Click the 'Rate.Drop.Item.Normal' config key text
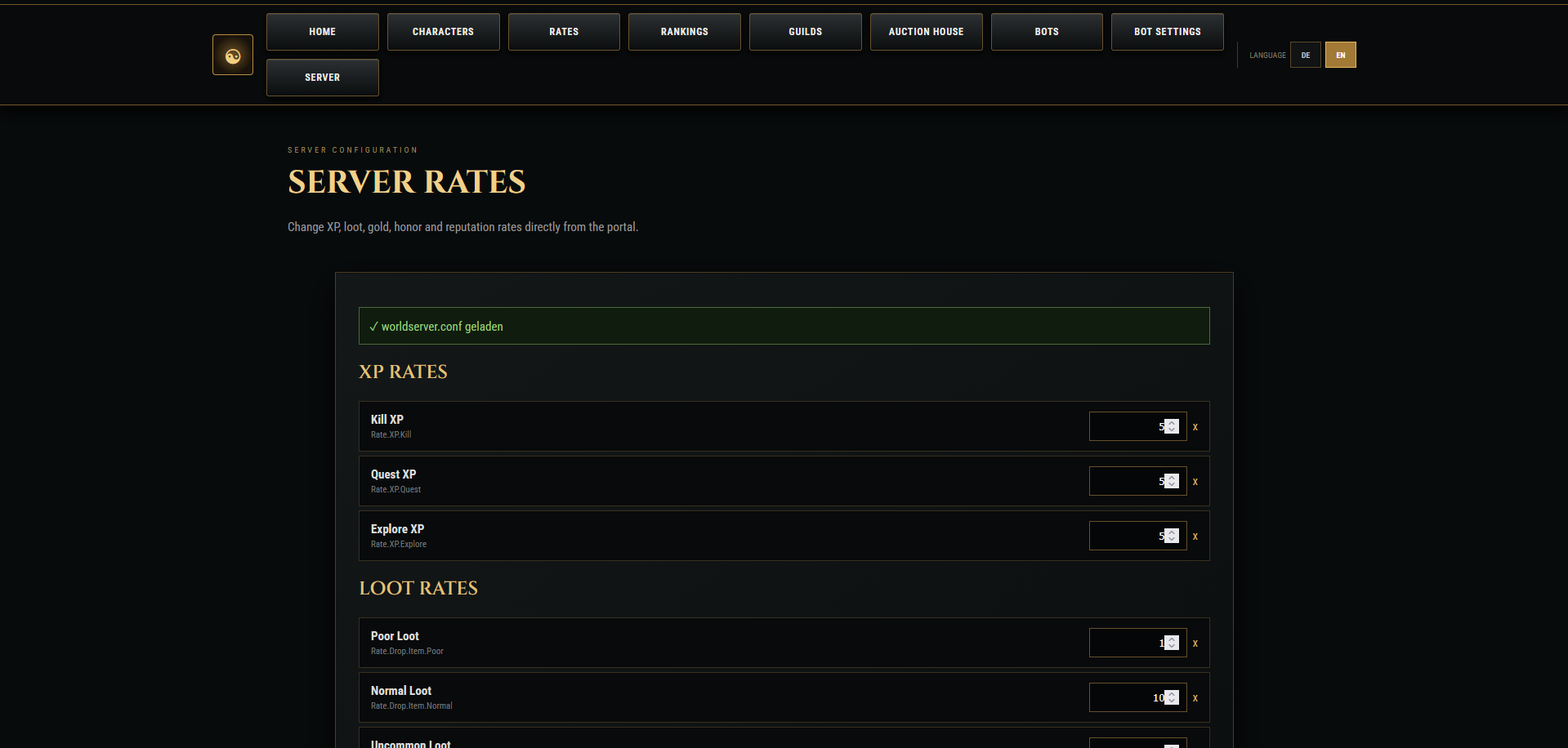Image resolution: width=1568 pixels, height=748 pixels. (411, 706)
